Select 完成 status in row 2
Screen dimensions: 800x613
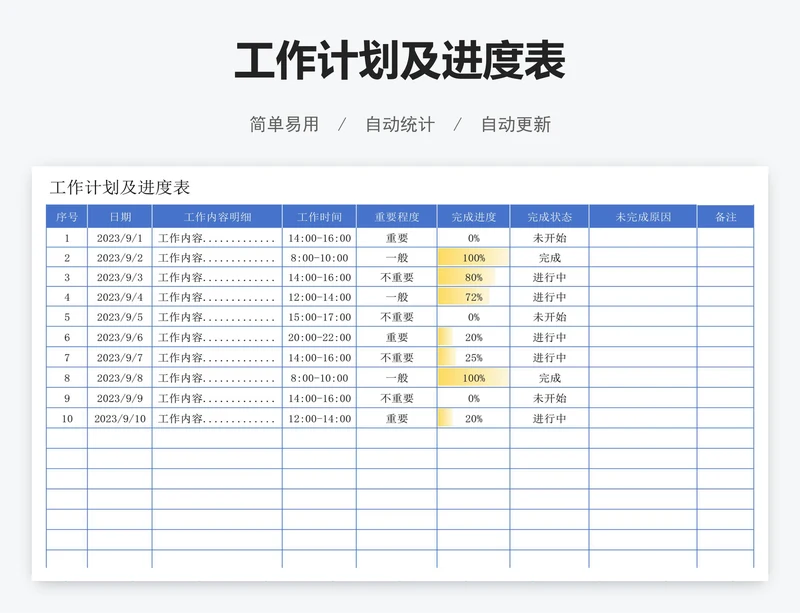point(549,258)
